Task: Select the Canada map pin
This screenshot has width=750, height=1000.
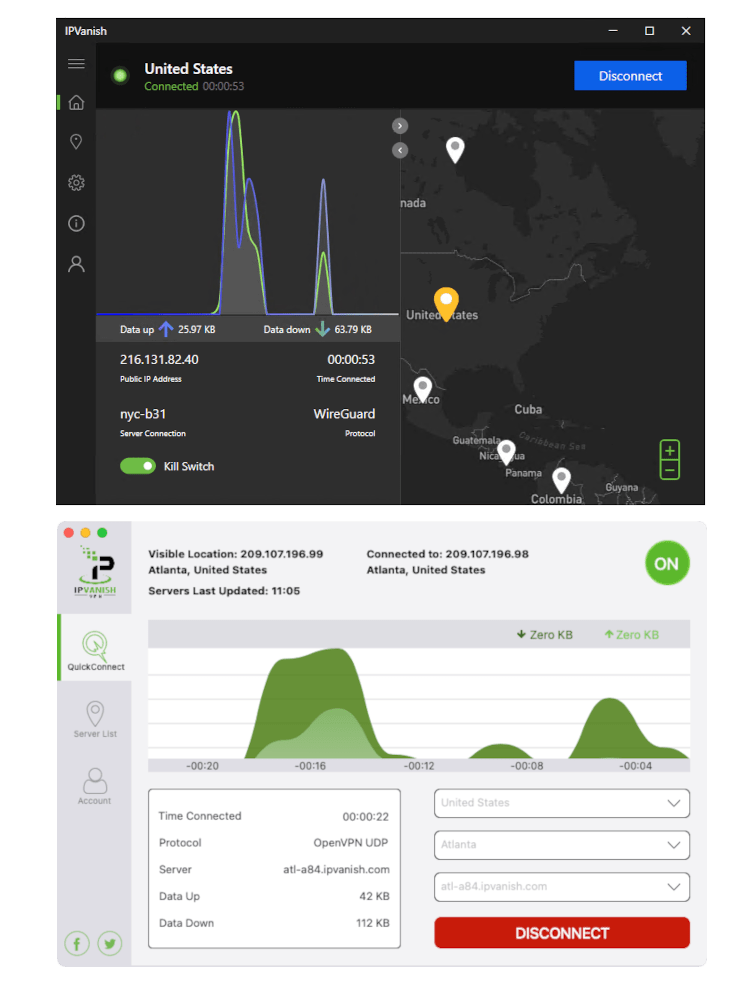Action: click(455, 150)
